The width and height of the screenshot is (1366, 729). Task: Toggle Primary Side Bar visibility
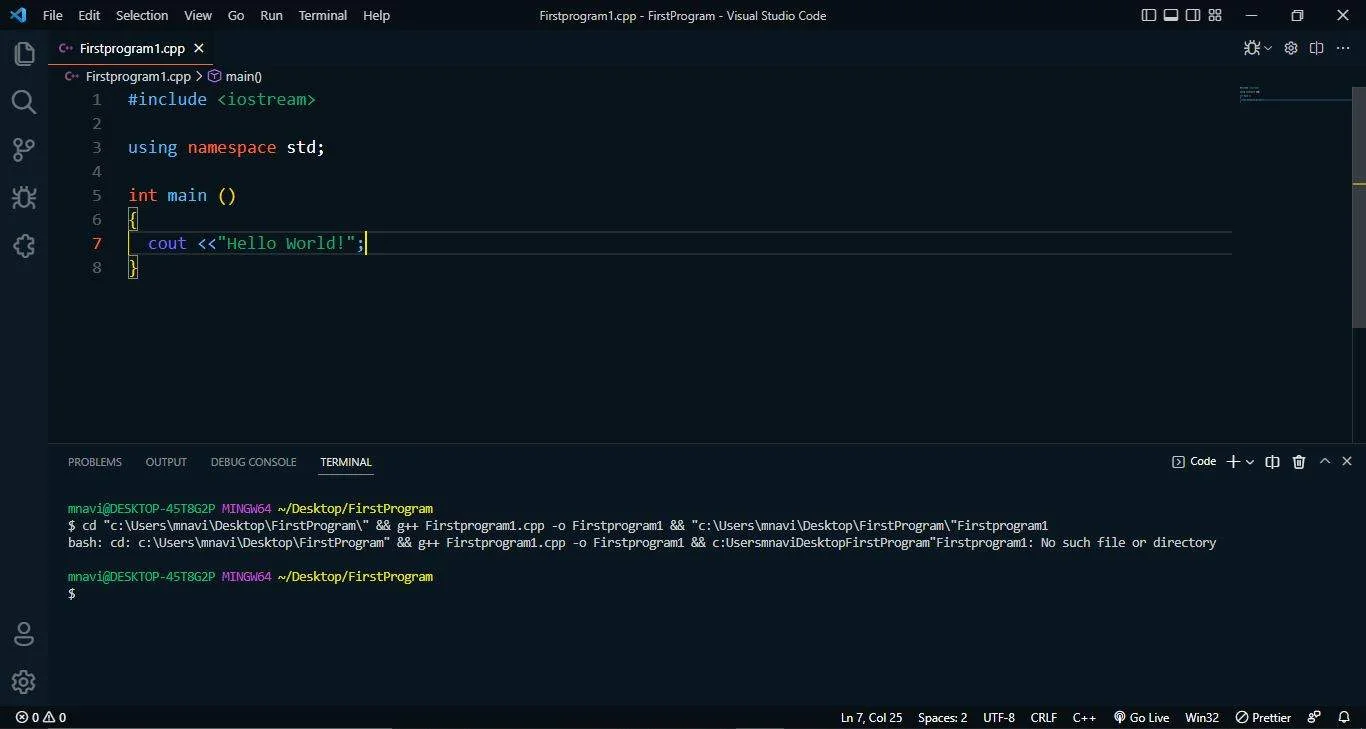[1149, 15]
